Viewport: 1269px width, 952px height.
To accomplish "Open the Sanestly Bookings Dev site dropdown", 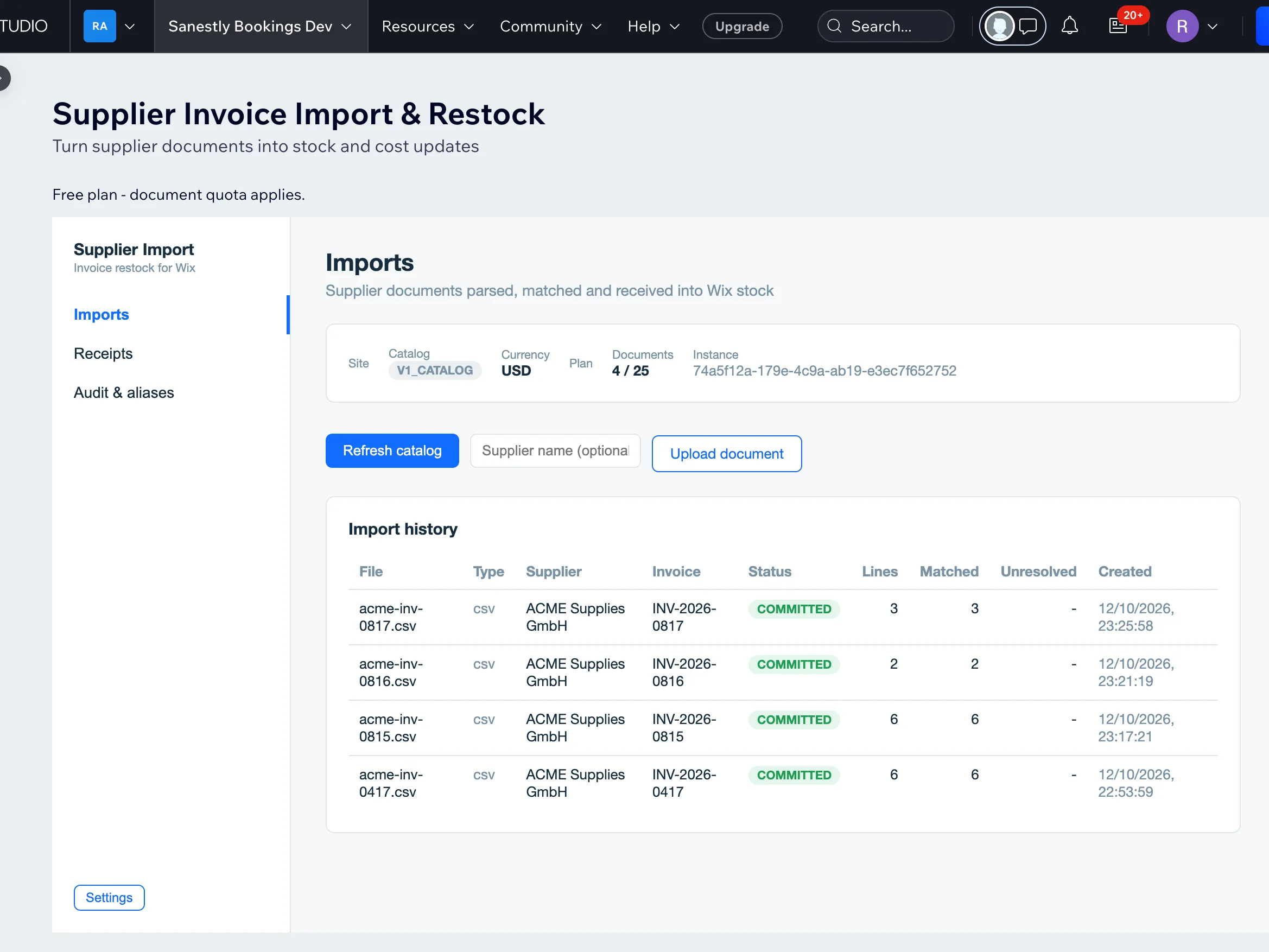I will pos(260,26).
